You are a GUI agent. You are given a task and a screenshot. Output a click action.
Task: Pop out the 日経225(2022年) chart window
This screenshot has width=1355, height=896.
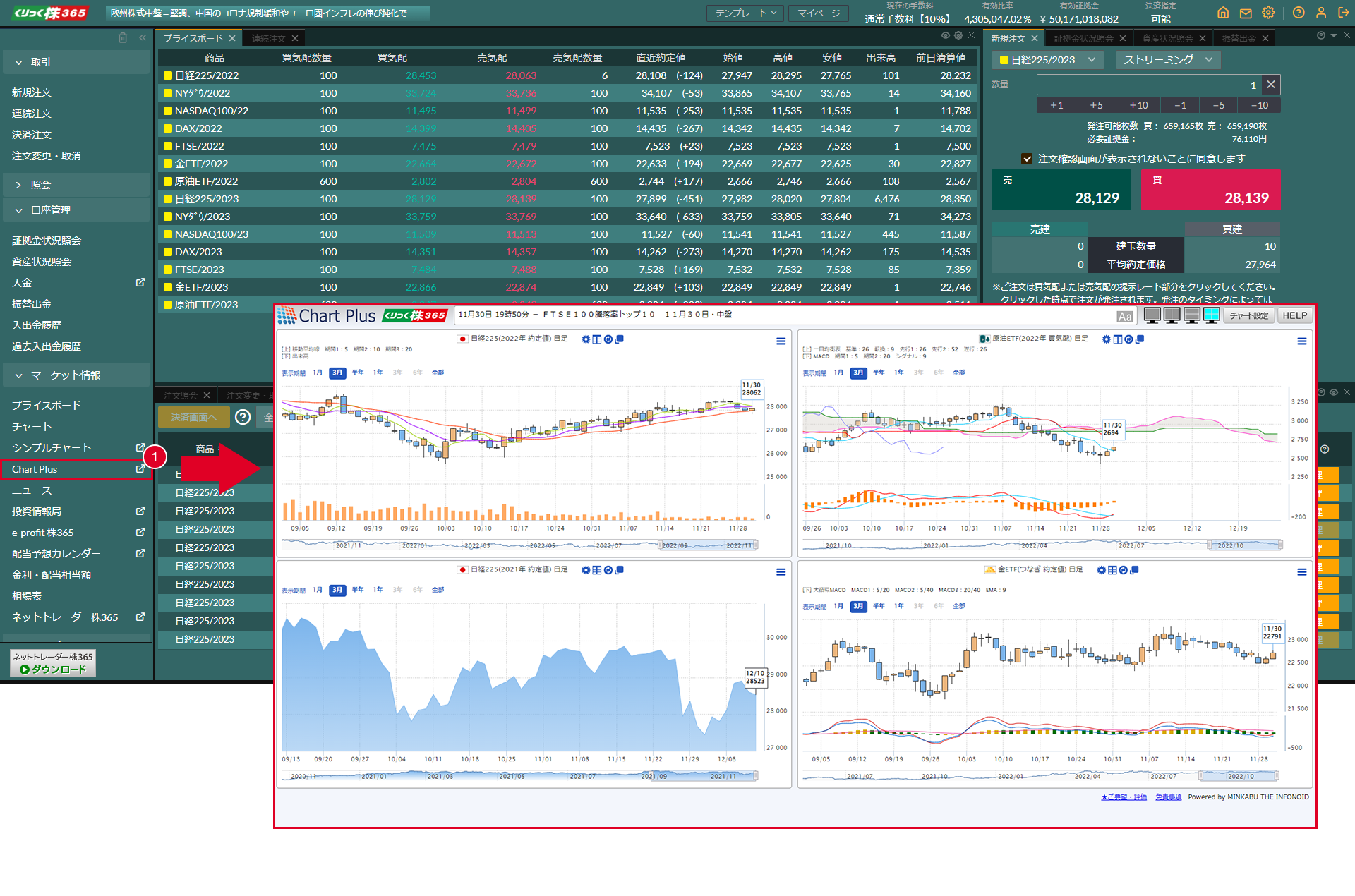pyautogui.click(x=620, y=339)
